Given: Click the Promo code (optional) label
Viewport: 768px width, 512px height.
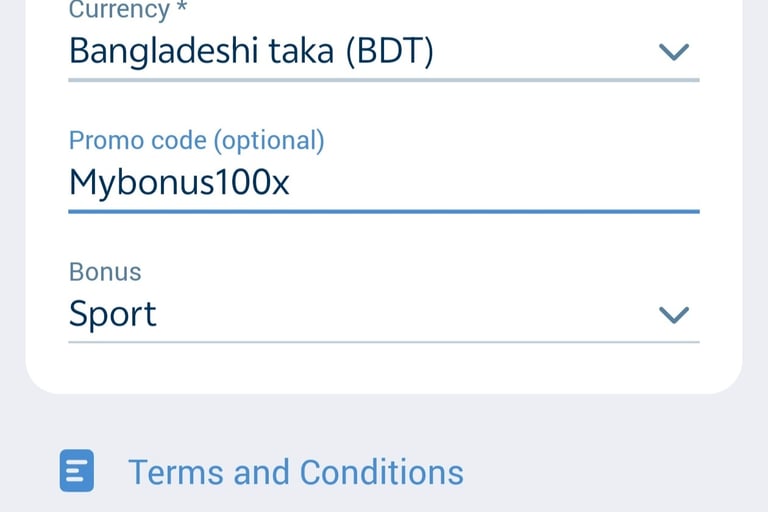Looking at the screenshot, I should tap(196, 141).
